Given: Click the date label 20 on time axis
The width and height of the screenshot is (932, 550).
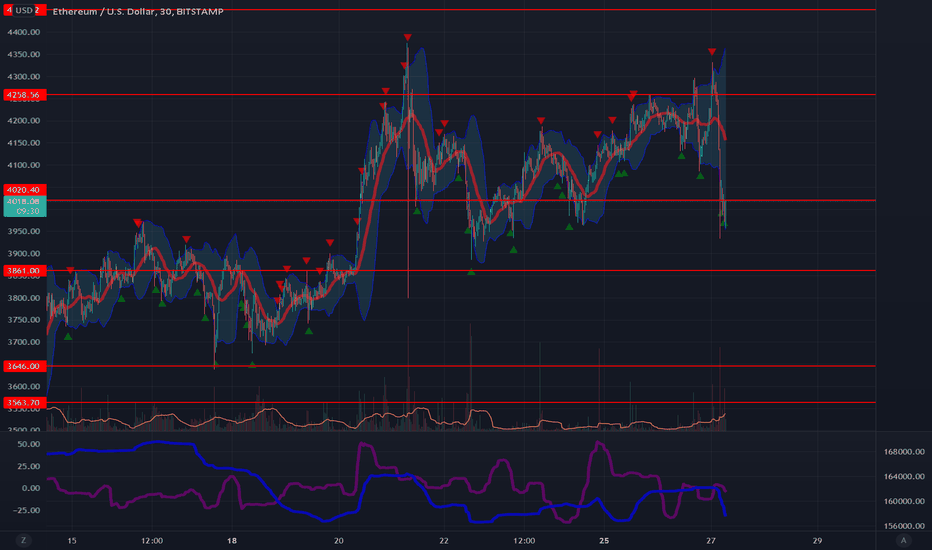Looking at the screenshot, I should pyautogui.click(x=338, y=540).
